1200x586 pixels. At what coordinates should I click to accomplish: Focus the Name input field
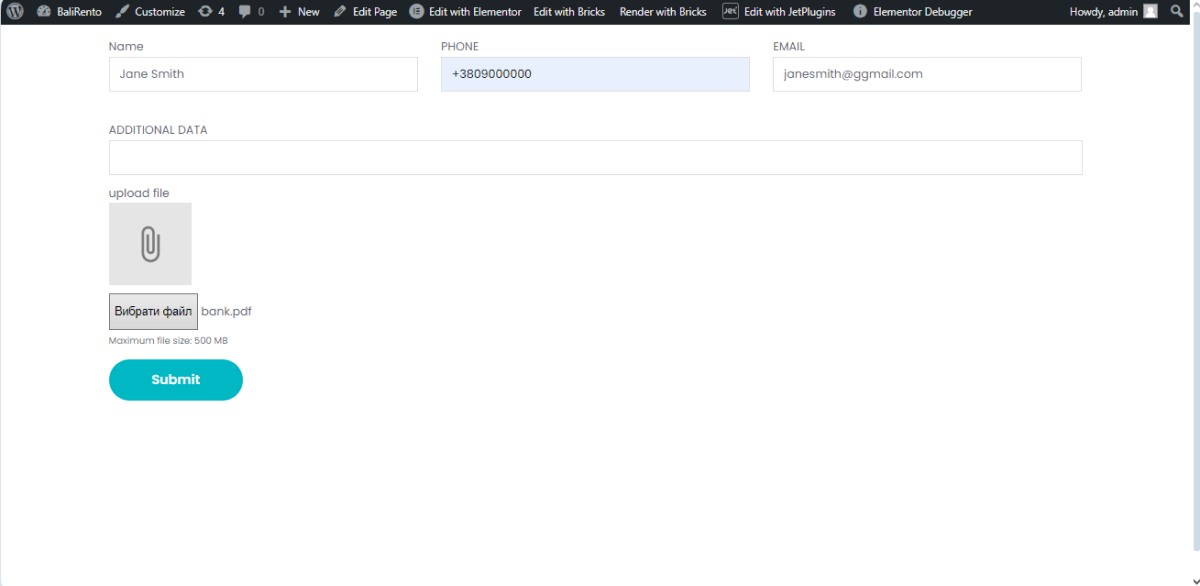(263, 74)
